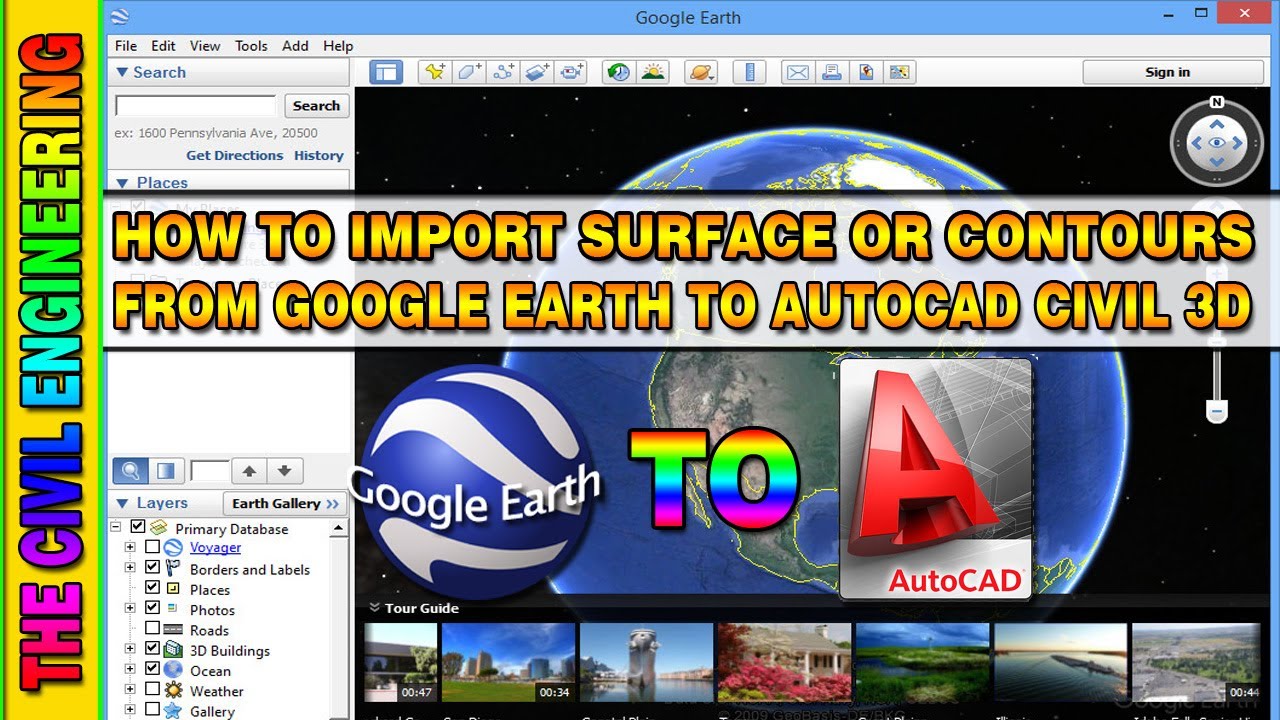Screen dimensions: 1280x720
Task: Open the Tools menu
Action: (251, 46)
